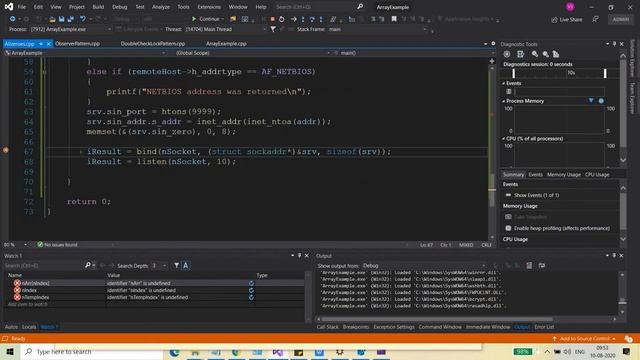Click the Undo toolbar icon
Image resolution: width=640 pixels, height=360 pixels.
tap(83, 19)
